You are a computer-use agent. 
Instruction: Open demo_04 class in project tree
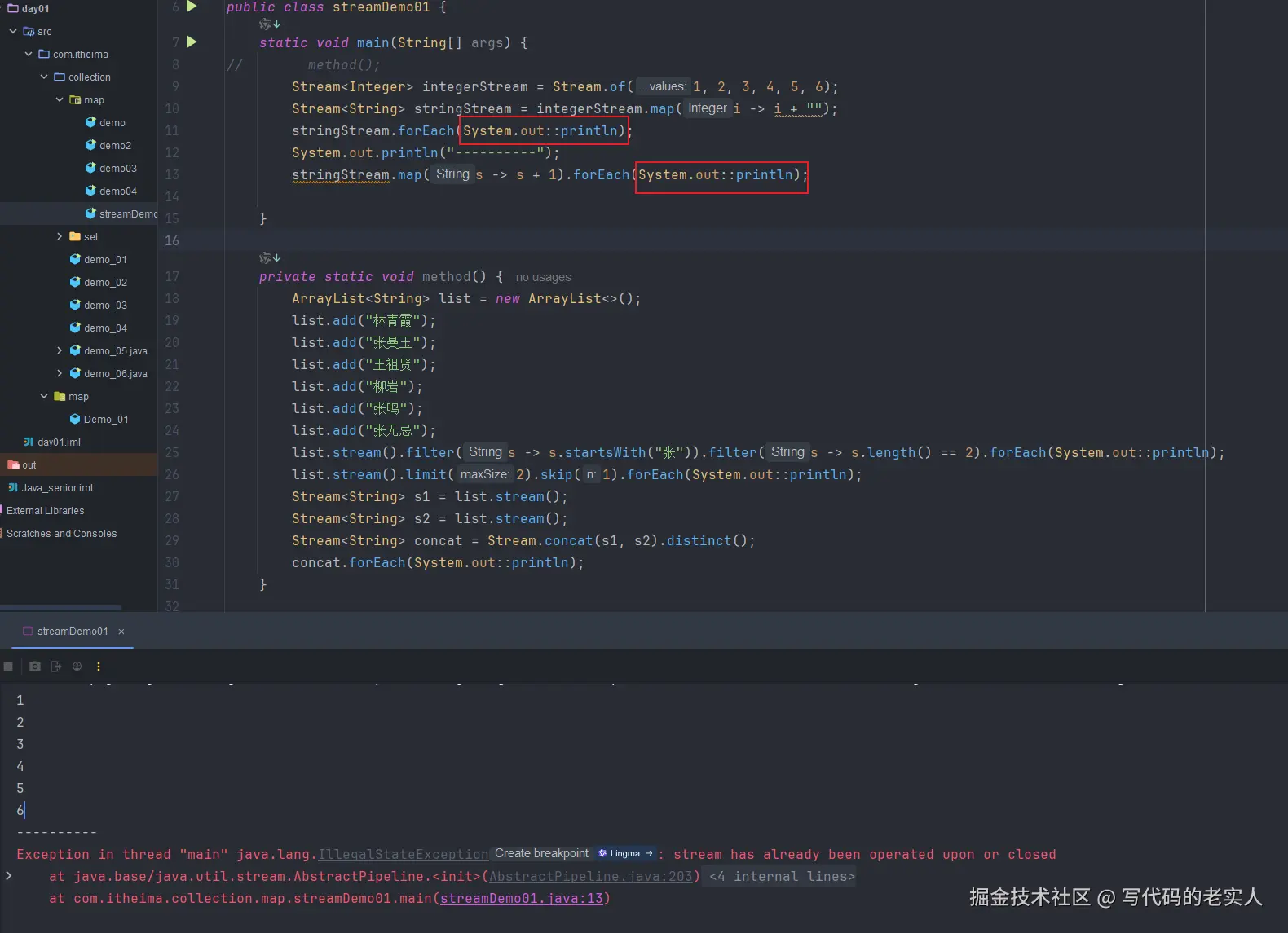(x=105, y=328)
